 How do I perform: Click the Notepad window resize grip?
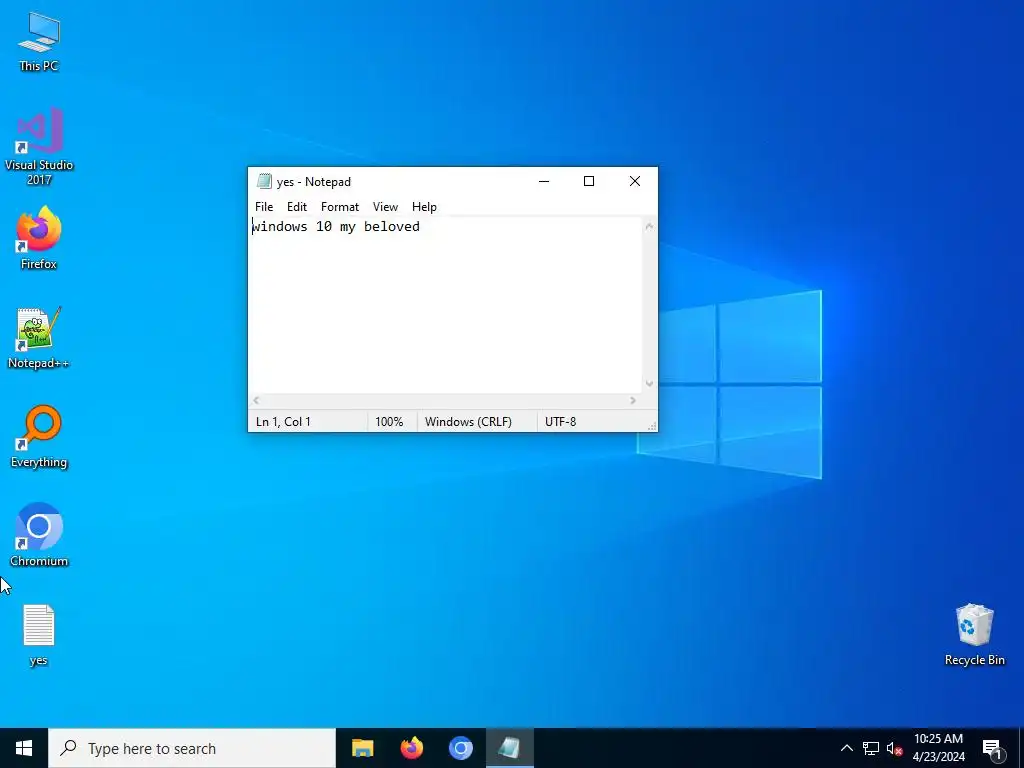click(652, 426)
